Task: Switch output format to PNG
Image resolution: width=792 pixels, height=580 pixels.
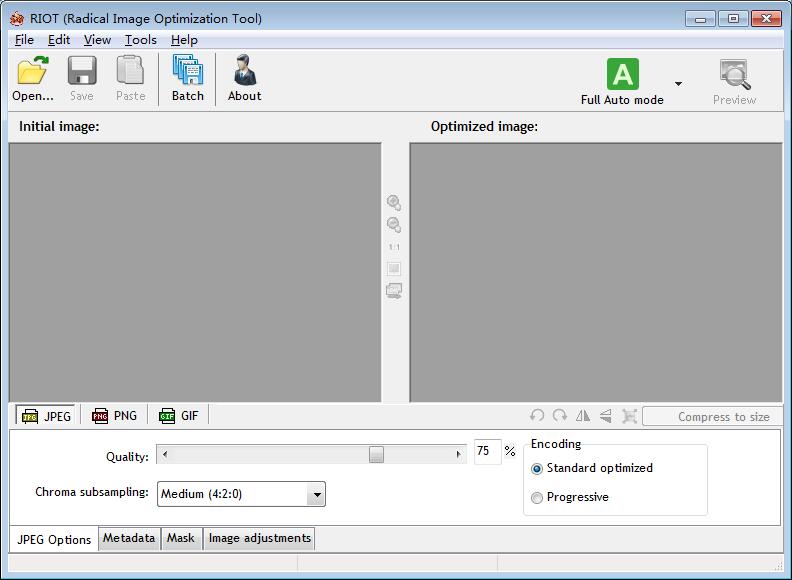Action: 114,416
